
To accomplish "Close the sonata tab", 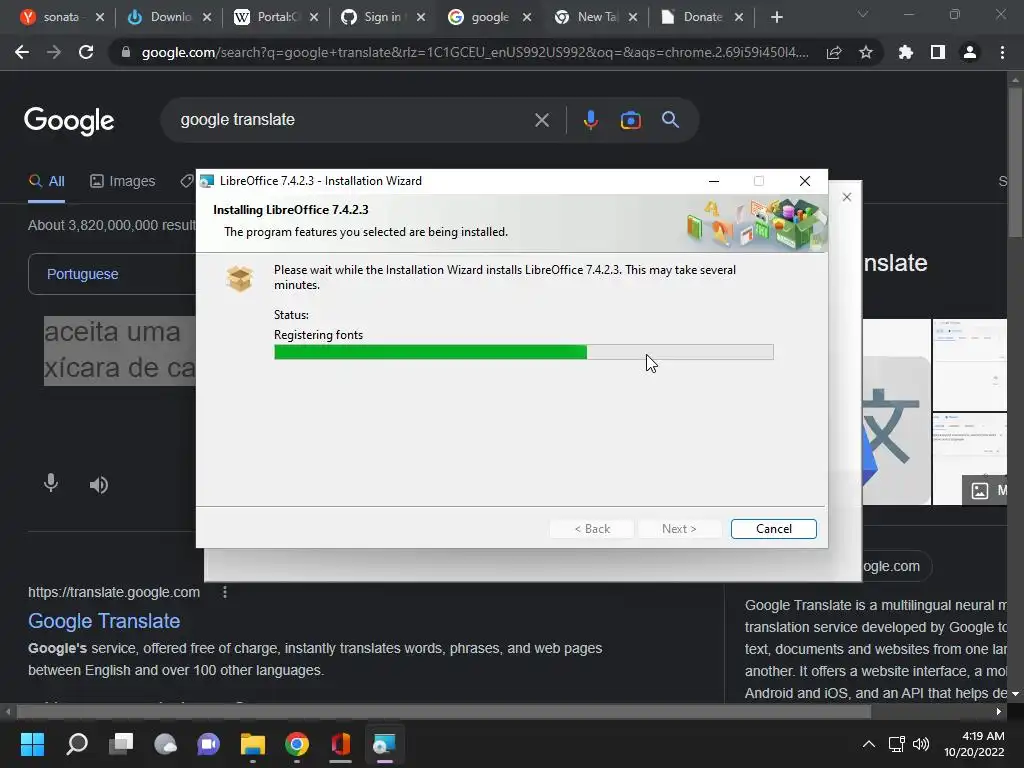I will 100,17.
